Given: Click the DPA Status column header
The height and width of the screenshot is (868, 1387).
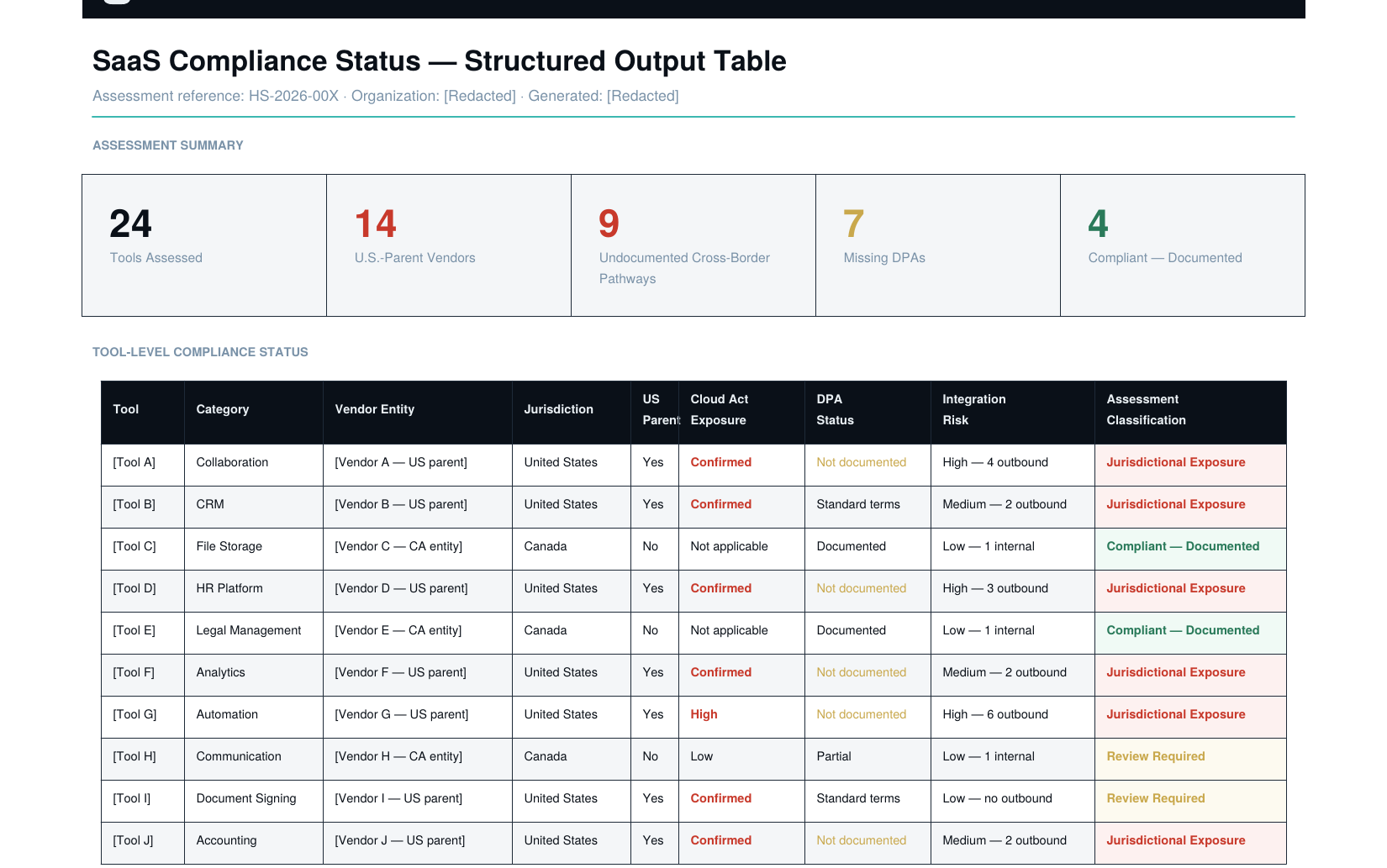Looking at the screenshot, I should (835, 410).
